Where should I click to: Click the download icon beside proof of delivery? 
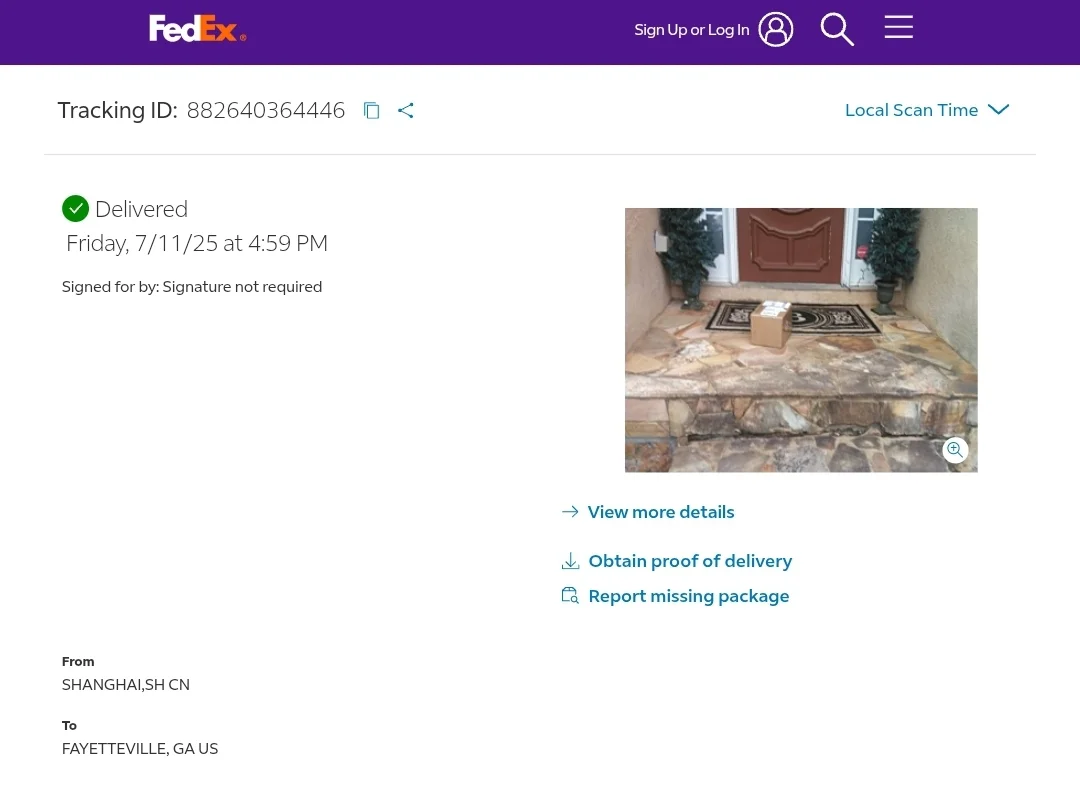coord(570,561)
